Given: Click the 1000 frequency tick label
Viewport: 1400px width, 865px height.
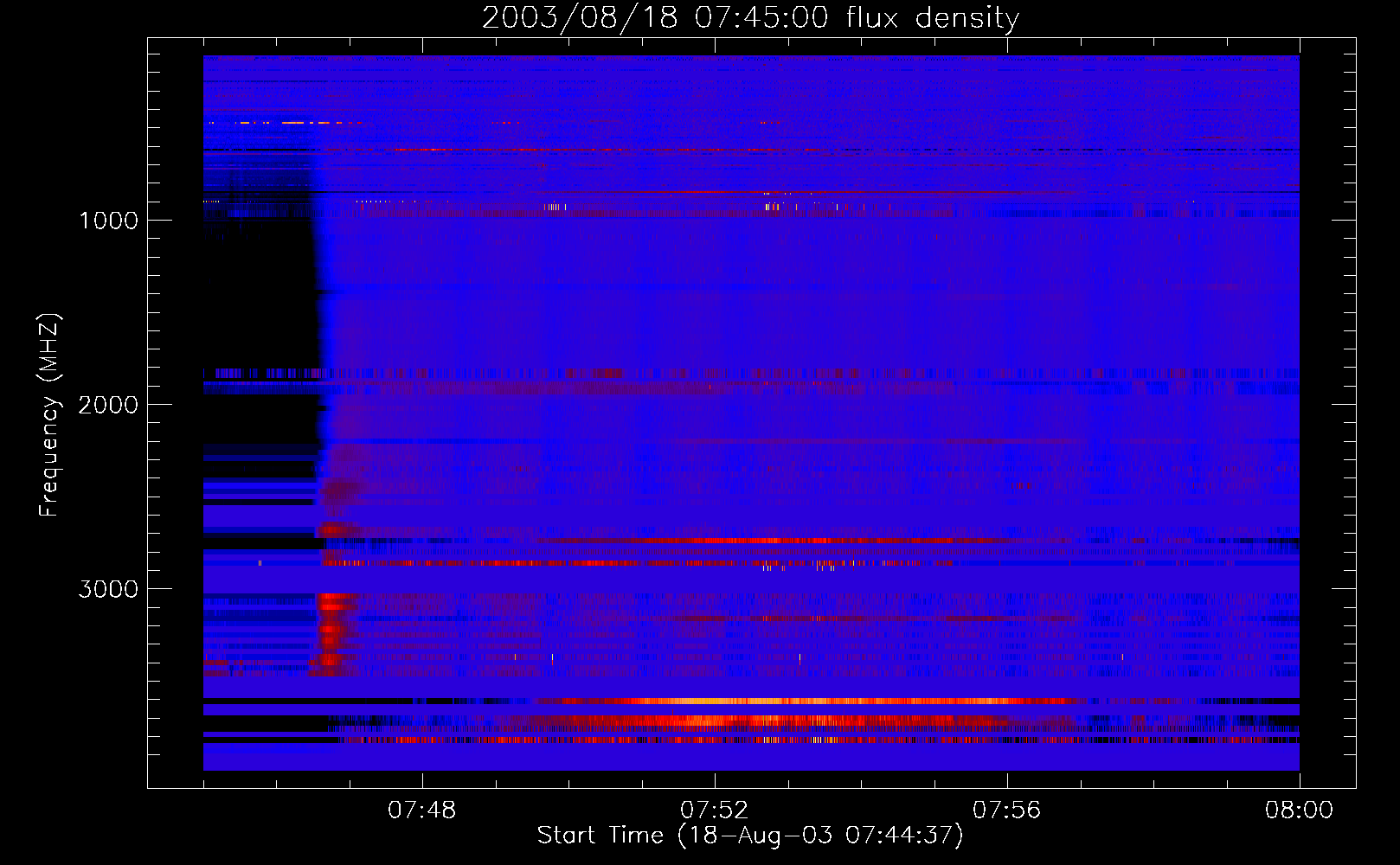Looking at the screenshot, I should point(109,221).
